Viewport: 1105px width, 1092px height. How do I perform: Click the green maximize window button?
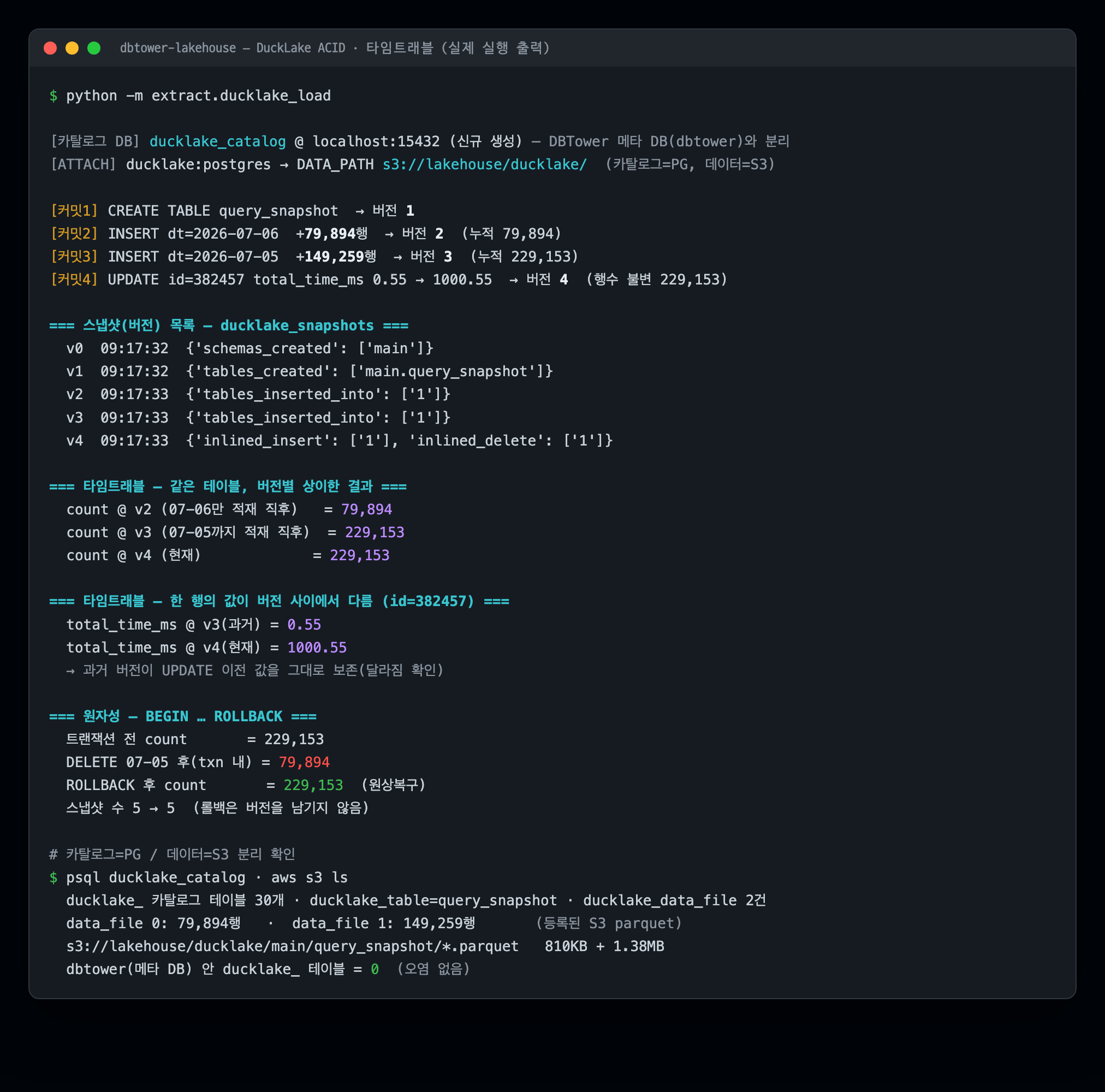94,48
